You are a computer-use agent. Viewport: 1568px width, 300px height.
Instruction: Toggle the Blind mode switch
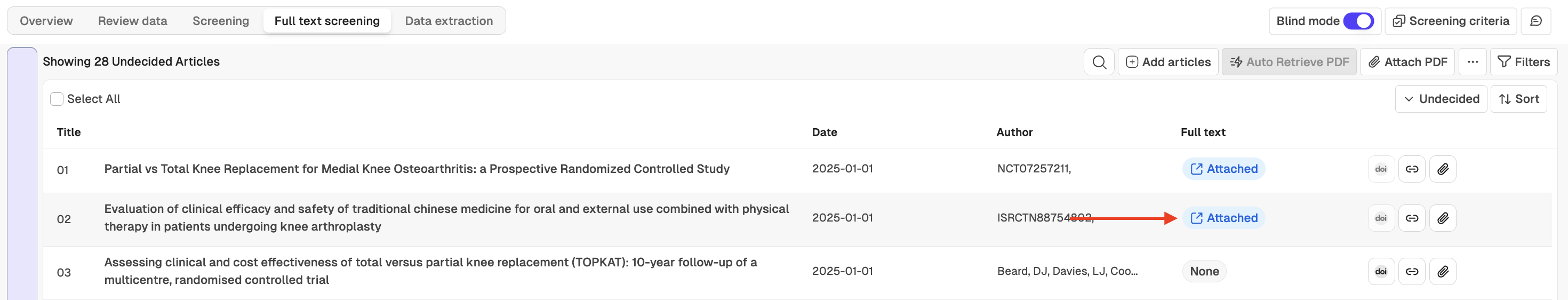coord(1358,21)
